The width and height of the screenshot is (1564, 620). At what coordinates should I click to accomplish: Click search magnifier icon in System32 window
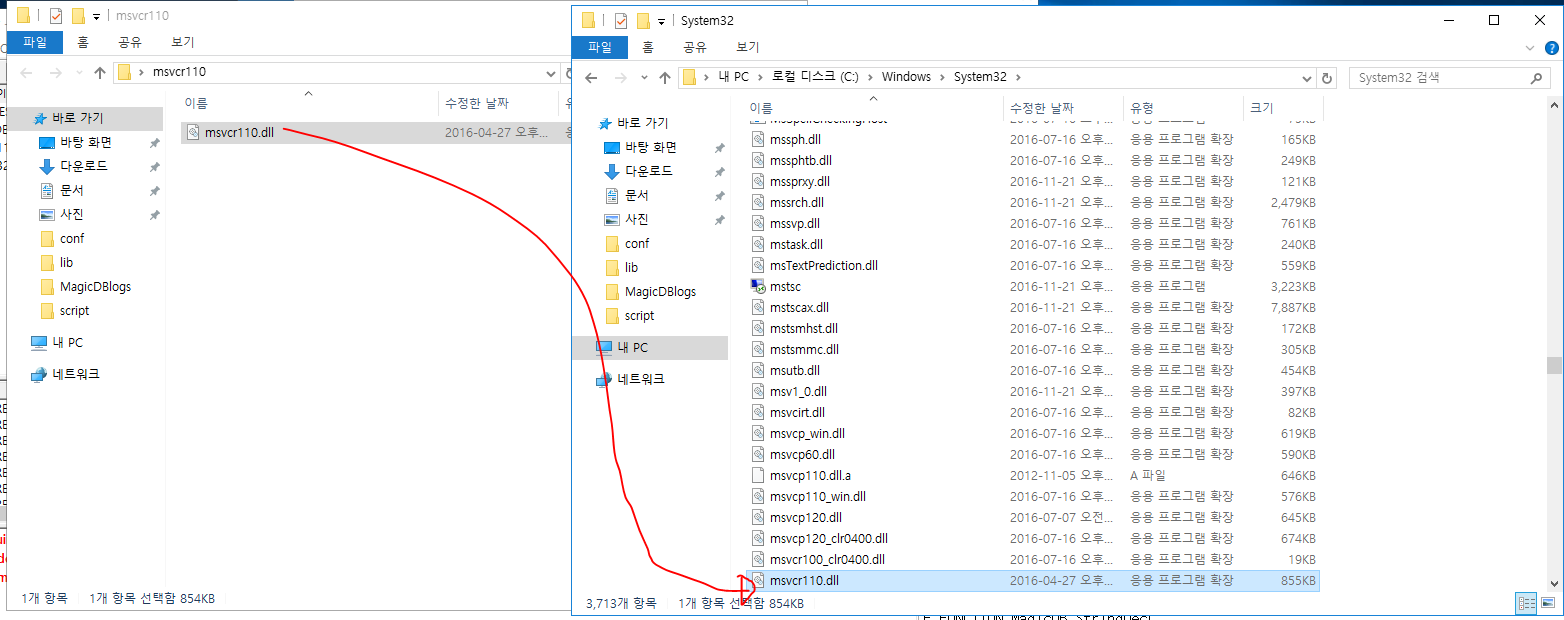click(x=1538, y=78)
